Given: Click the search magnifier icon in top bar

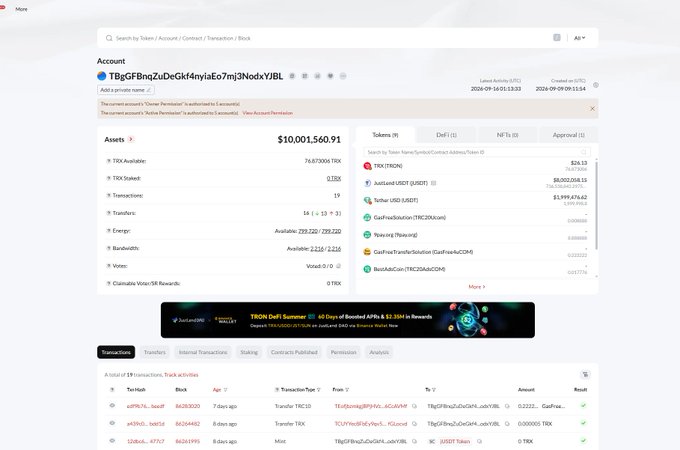Looking at the screenshot, I should pos(109,38).
